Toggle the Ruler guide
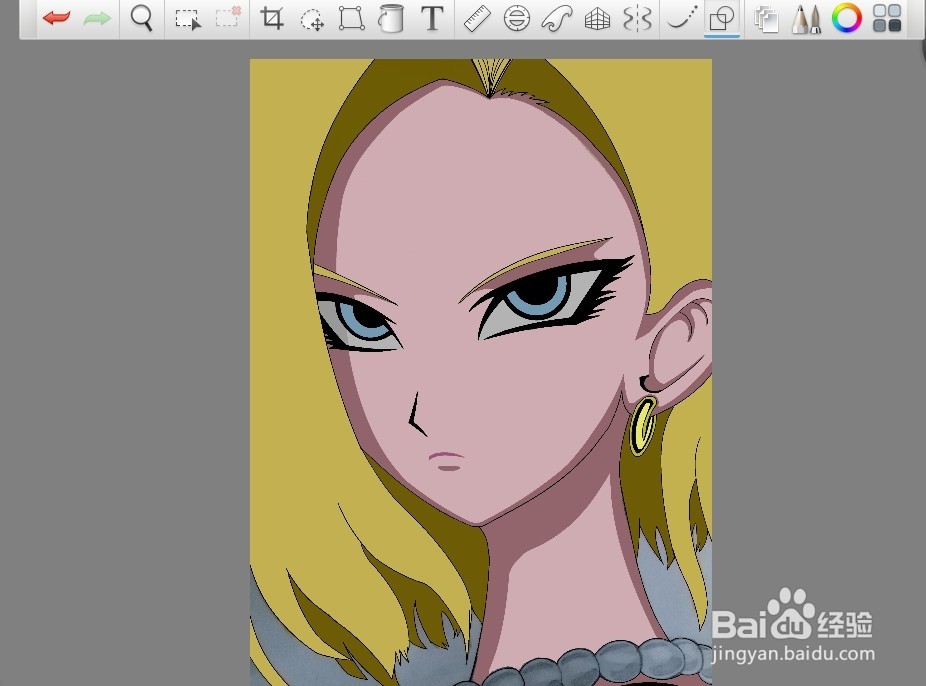The width and height of the screenshot is (926, 686). (x=477, y=18)
